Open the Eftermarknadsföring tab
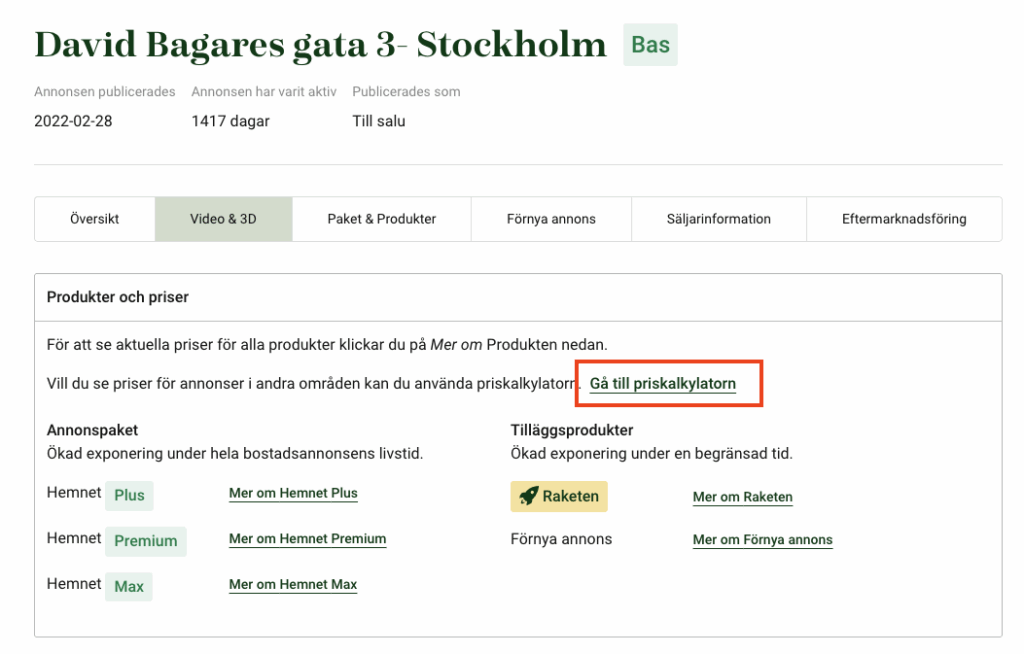The width and height of the screenshot is (1024, 654). pyautogui.click(x=904, y=219)
